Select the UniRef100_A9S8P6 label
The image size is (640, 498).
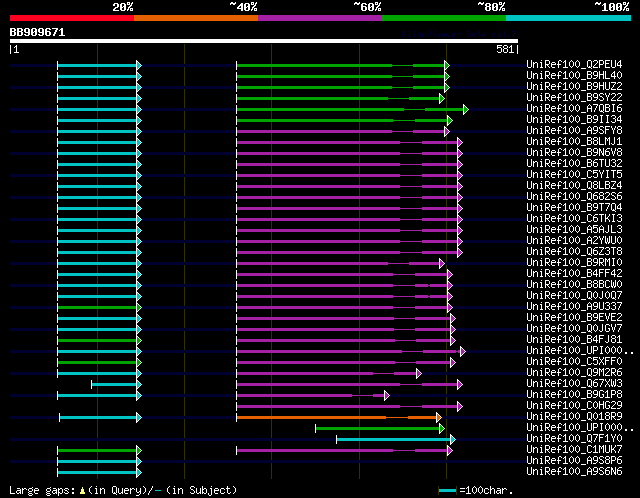point(574,461)
